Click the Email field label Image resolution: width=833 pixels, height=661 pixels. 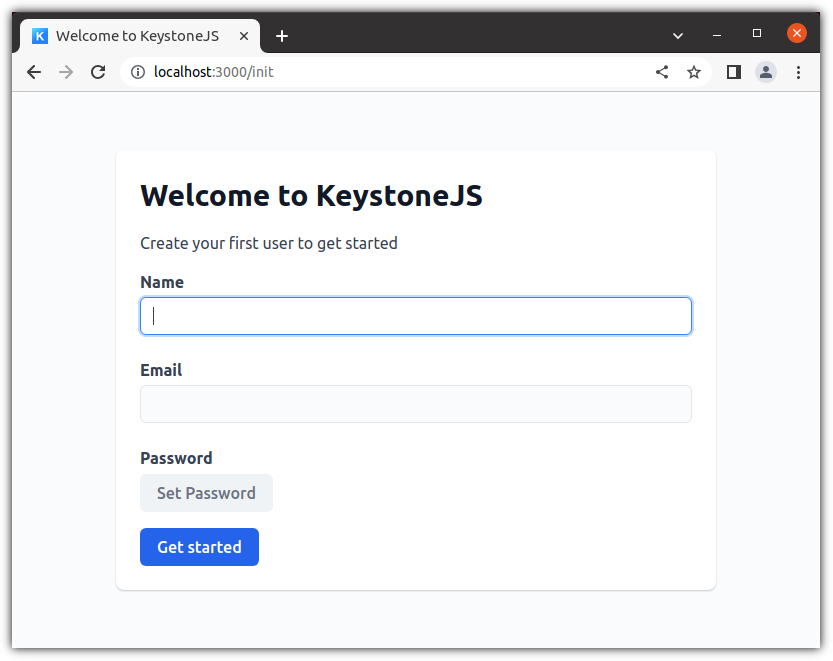click(x=161, y=370)
